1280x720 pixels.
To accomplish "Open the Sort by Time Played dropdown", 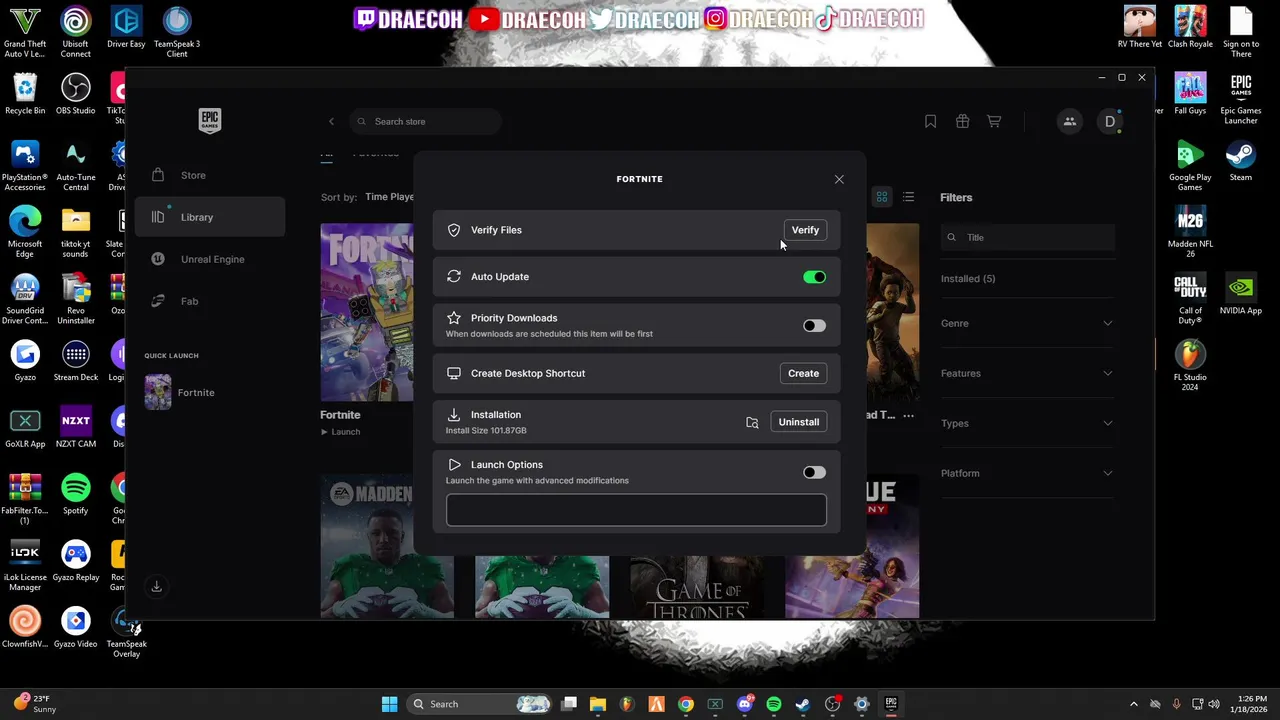I will pyautogui.click(x=389, y=197).
